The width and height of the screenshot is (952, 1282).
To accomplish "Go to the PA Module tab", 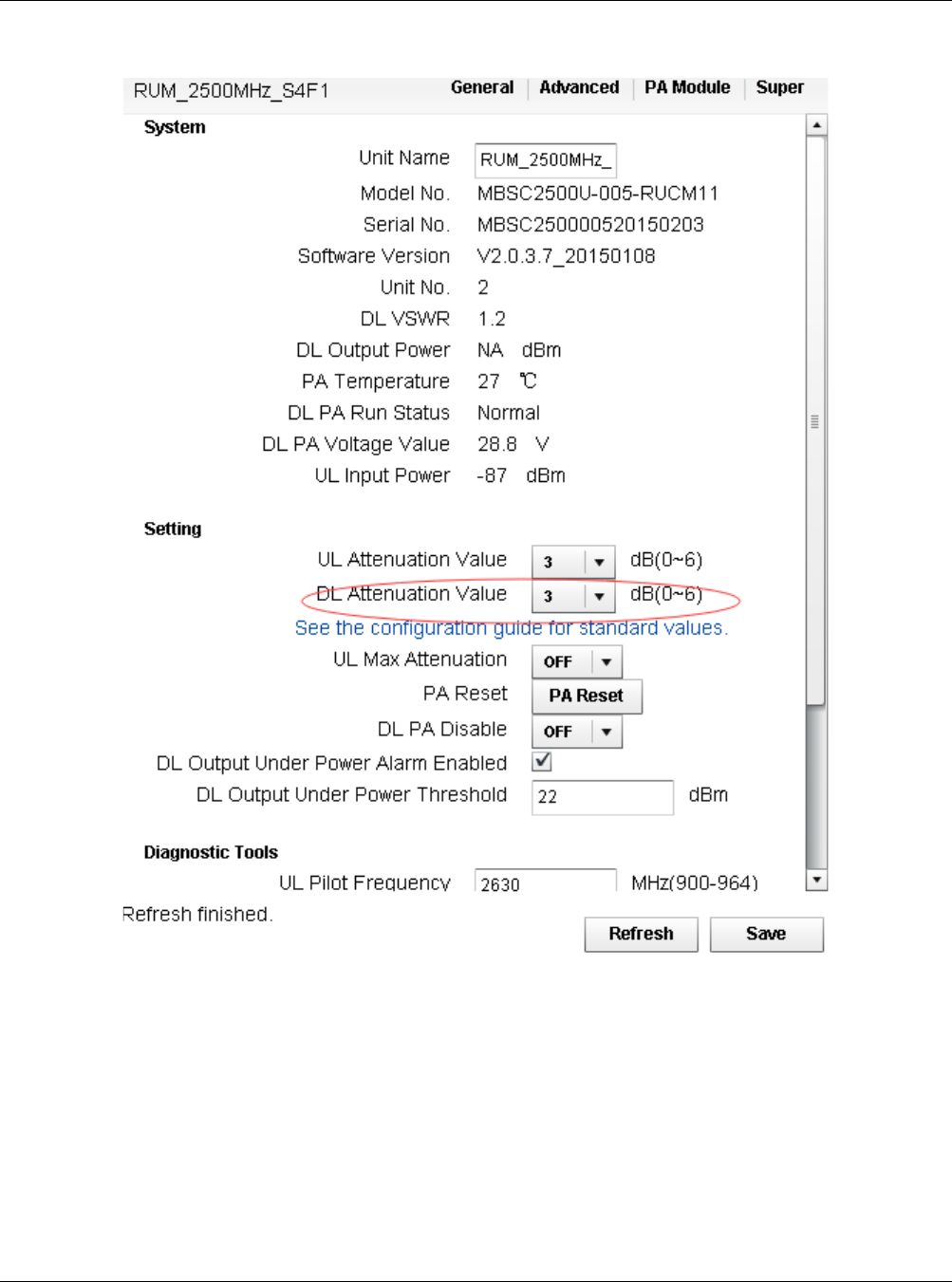I will click(x=687, y=87).
